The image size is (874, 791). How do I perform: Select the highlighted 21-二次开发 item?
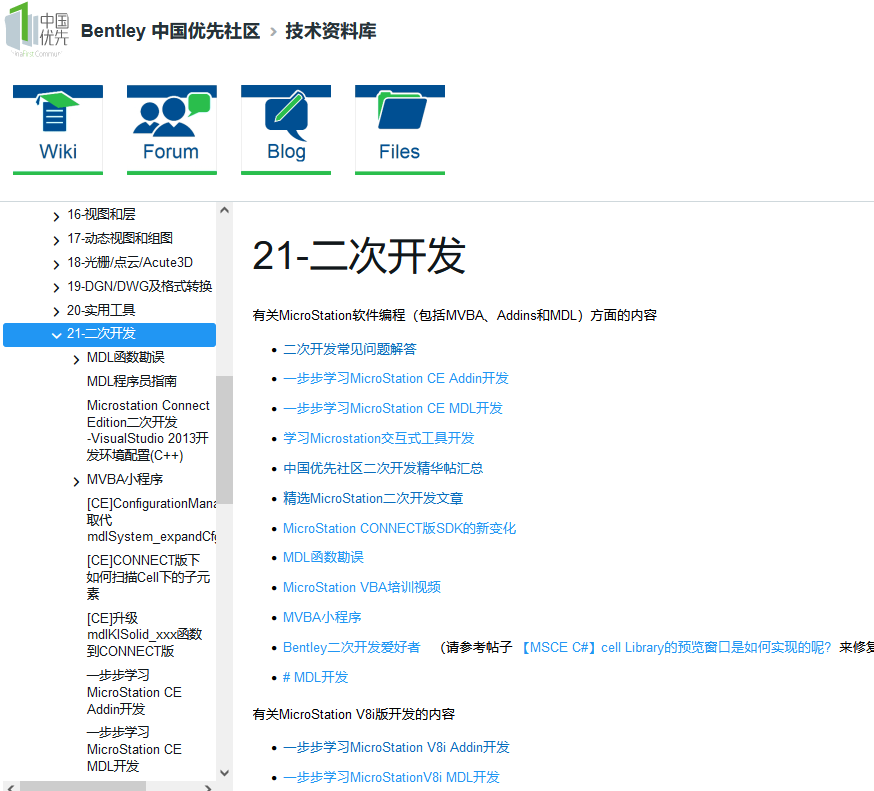(x=109, y=334)
